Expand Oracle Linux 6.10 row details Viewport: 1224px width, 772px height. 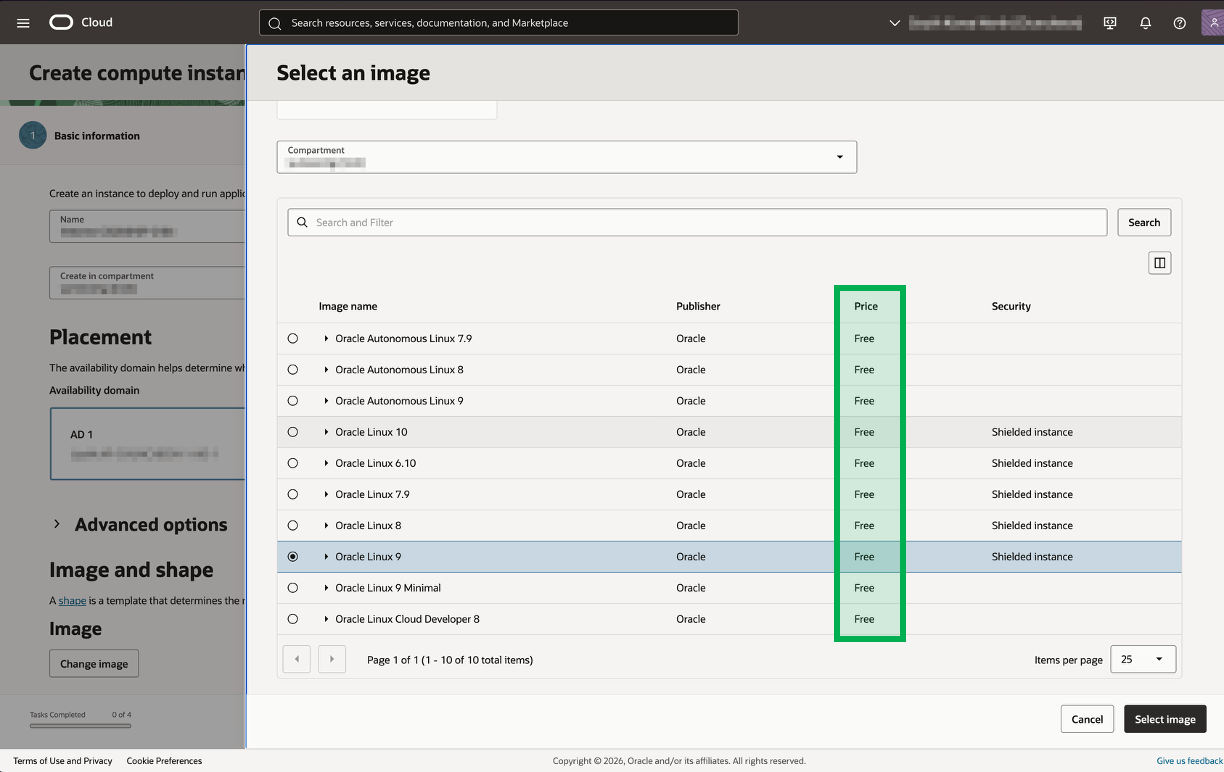click(x=326, y=463)
